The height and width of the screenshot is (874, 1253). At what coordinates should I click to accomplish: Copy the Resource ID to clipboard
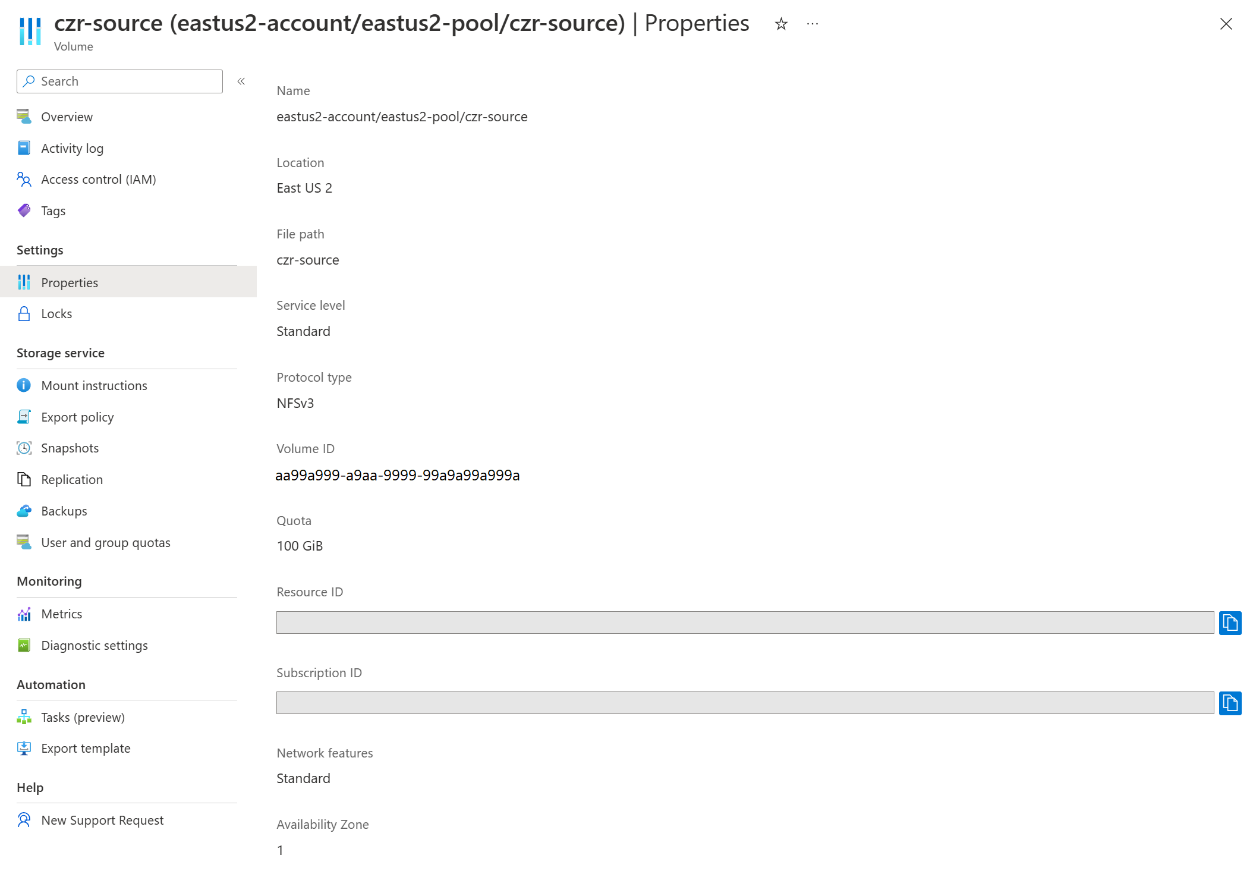[1230, 622]
